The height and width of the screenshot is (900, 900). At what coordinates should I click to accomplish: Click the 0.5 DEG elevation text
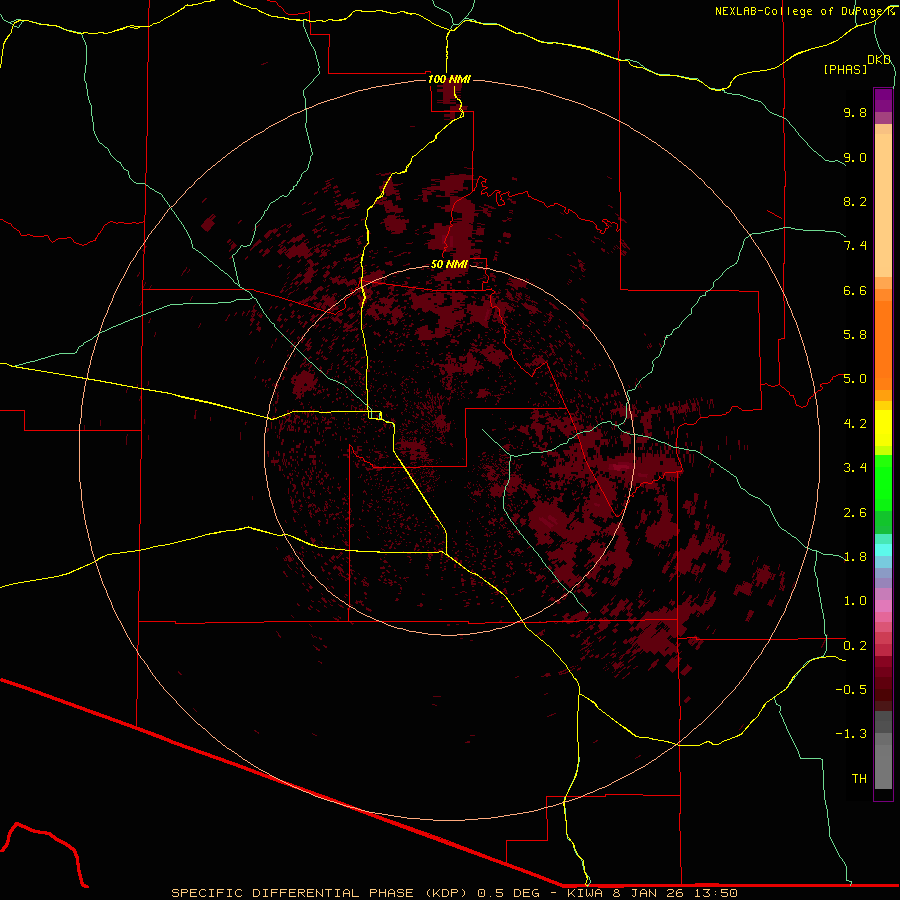click(509, 893)
